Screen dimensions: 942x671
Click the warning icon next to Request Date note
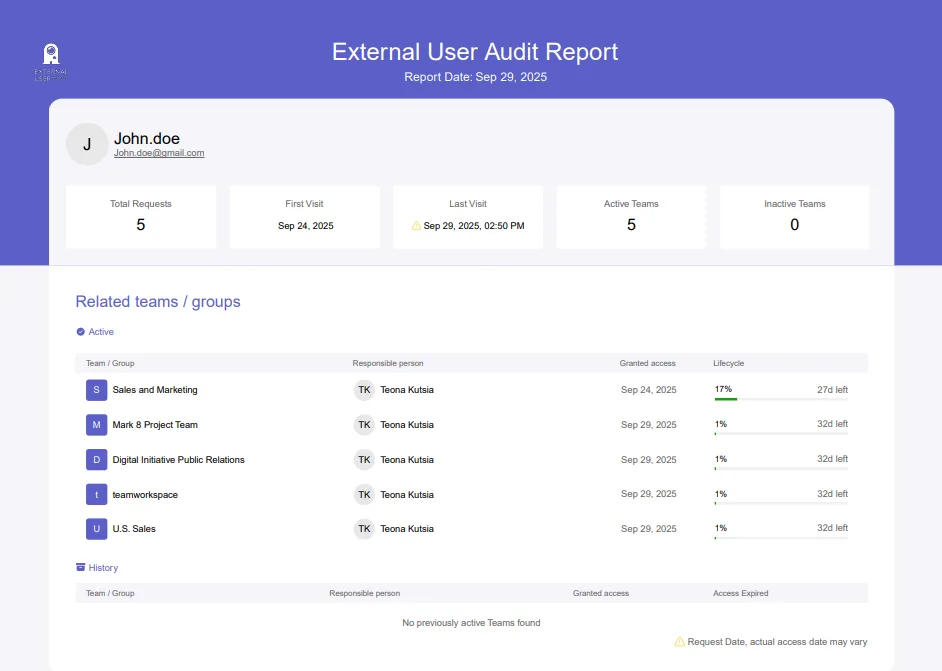(679, 642)
